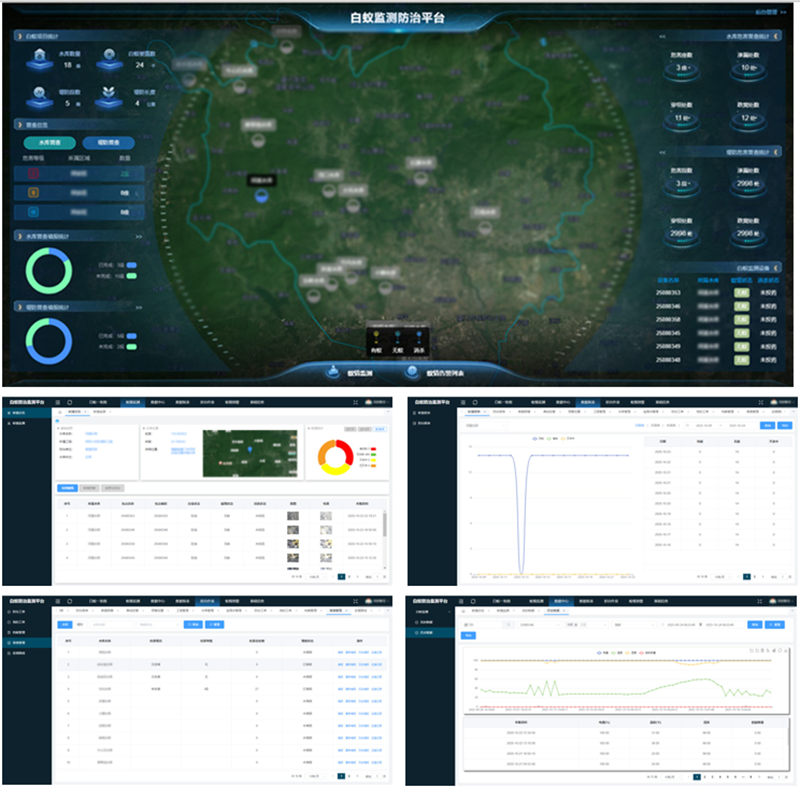800x788 pixels.
Task: Switch to the 堤防普查 tab
Action: pos(109,143)
